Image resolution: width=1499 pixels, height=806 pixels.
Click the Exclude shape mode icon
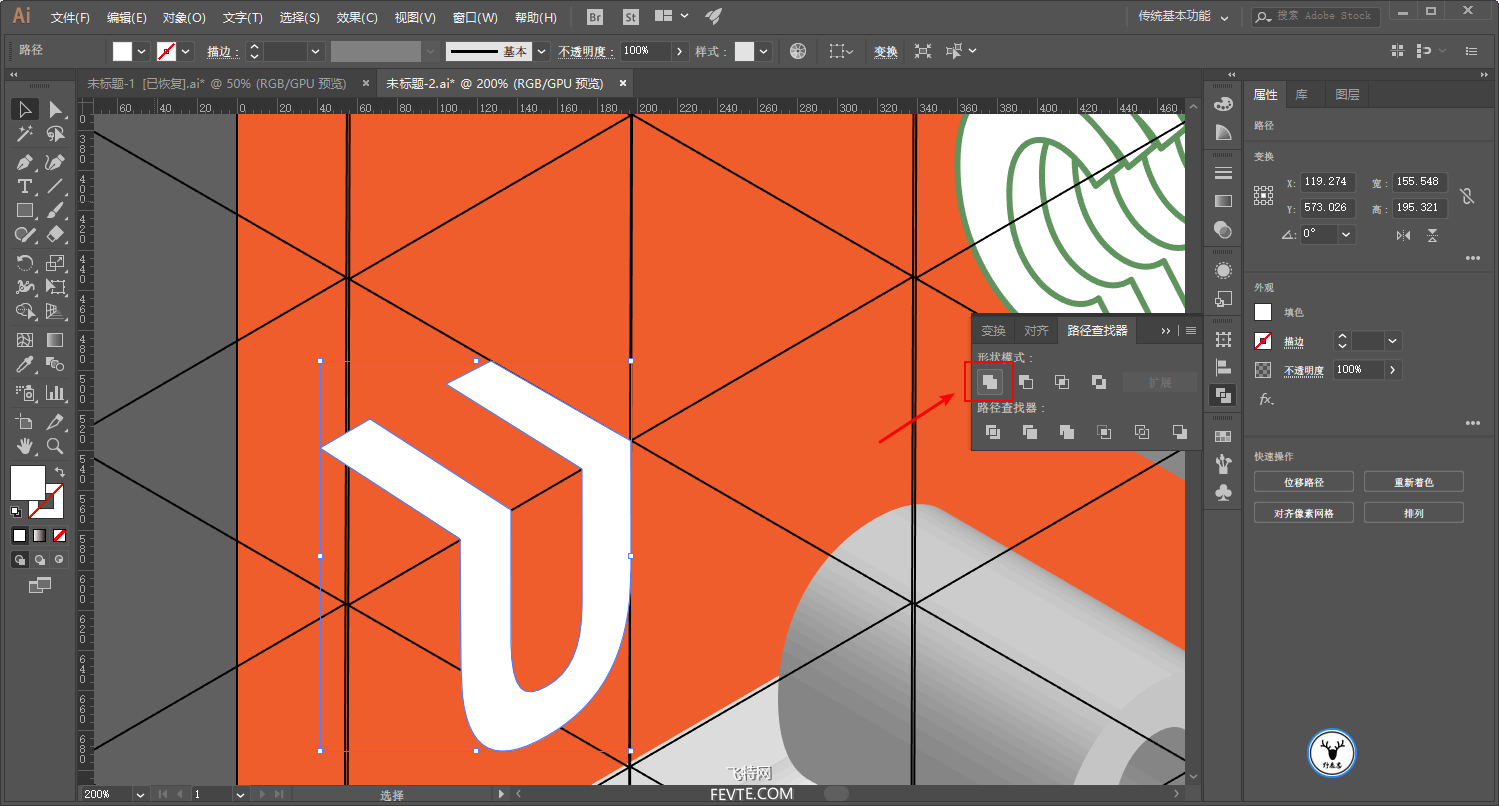1099,382
